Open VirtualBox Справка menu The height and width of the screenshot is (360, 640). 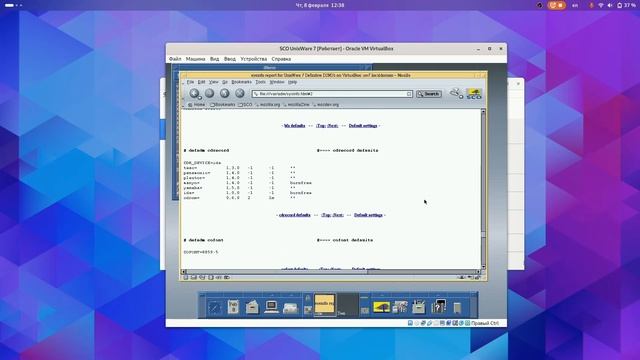[x=281, y=59]
